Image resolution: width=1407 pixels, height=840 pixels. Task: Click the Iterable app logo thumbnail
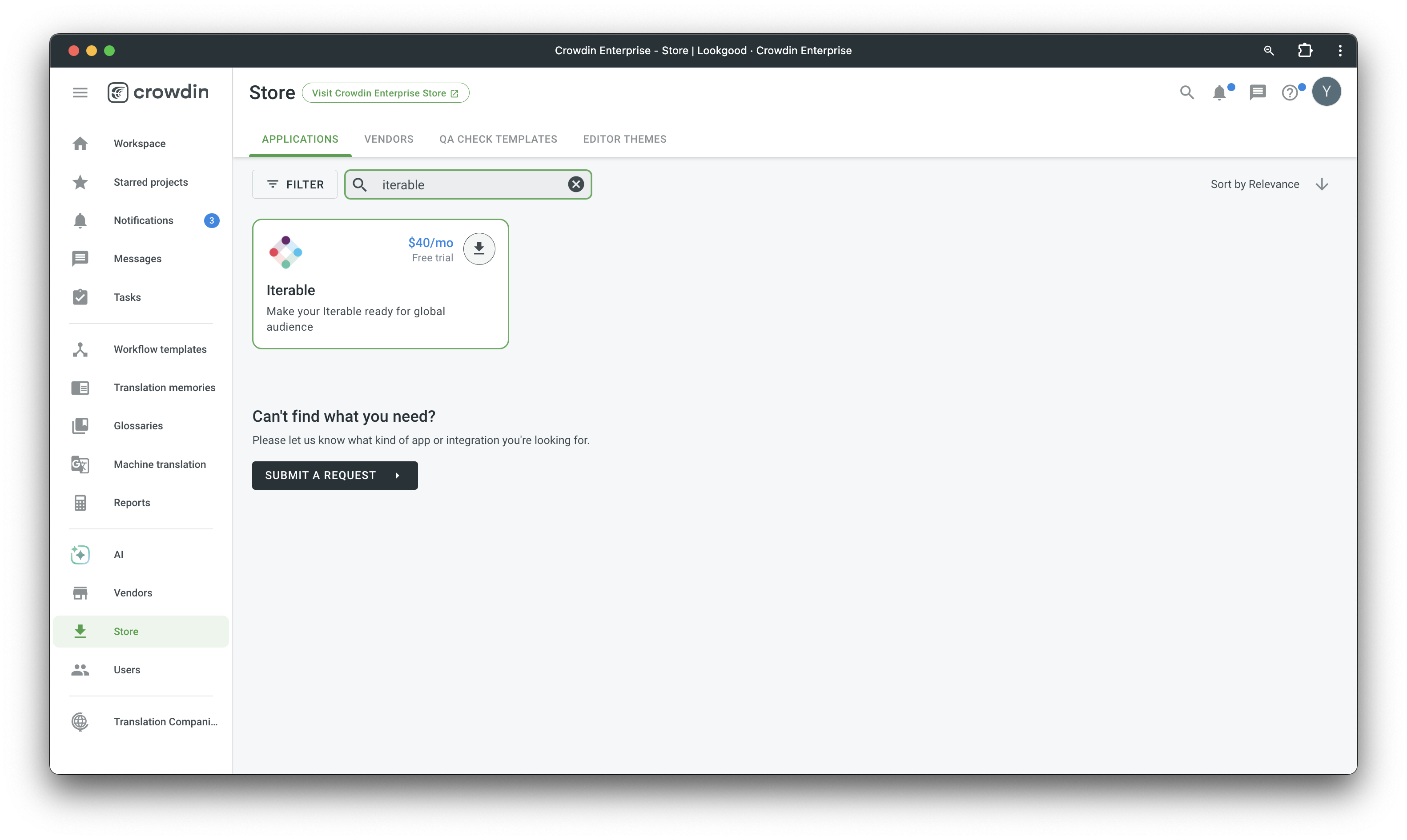pos(286,252)
